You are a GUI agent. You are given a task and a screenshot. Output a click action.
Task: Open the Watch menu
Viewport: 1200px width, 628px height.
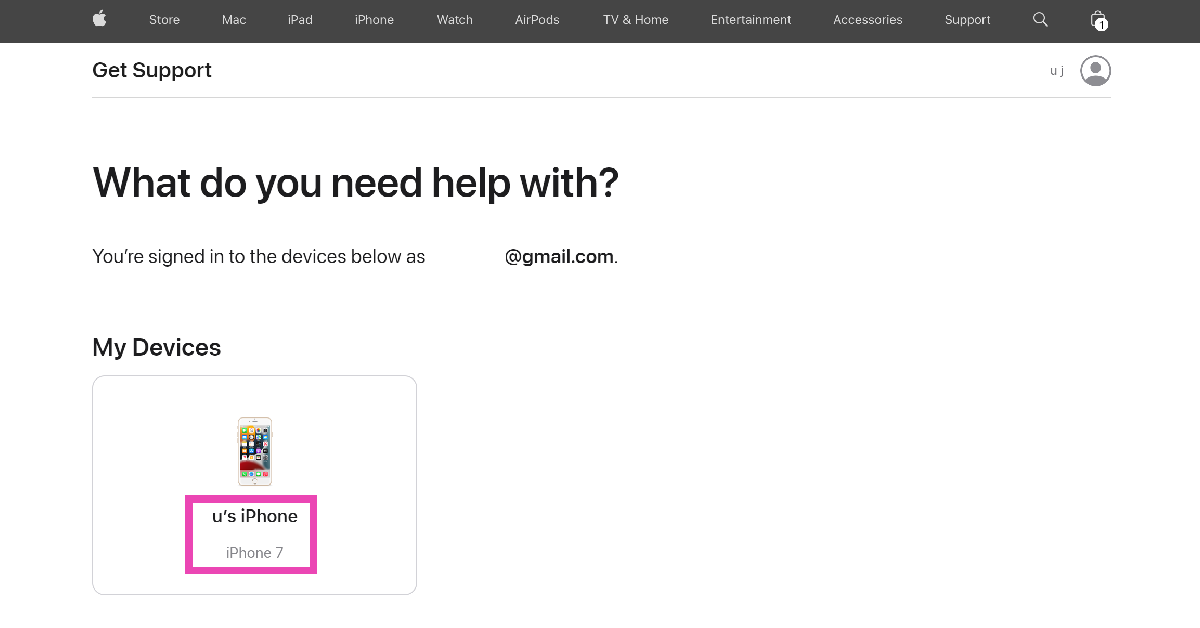[455, 20]
